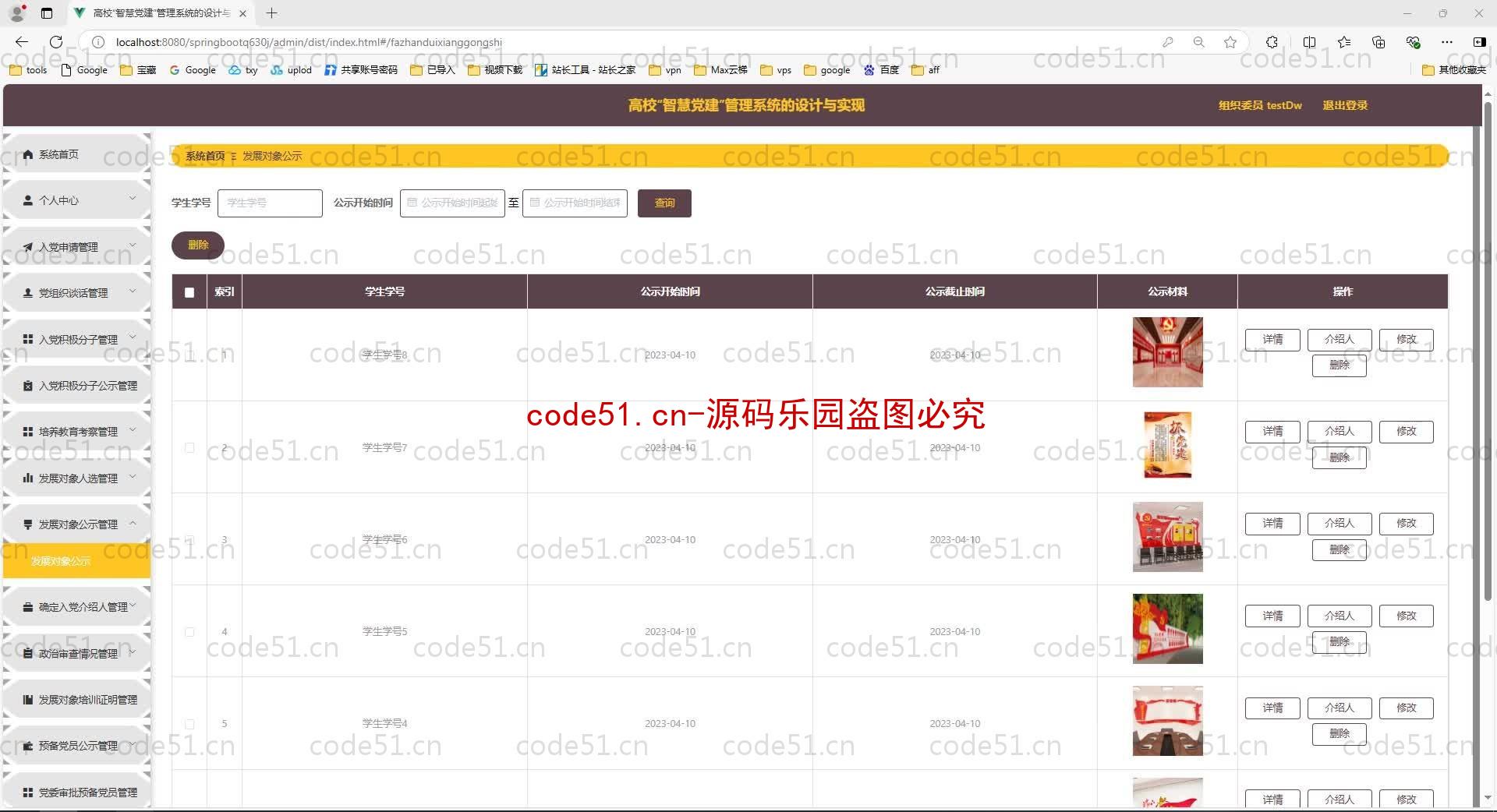Viewport: 1497px width, 812px height.
Task: Click the 删除 batch delete button above table
Action: pos(198,245)
